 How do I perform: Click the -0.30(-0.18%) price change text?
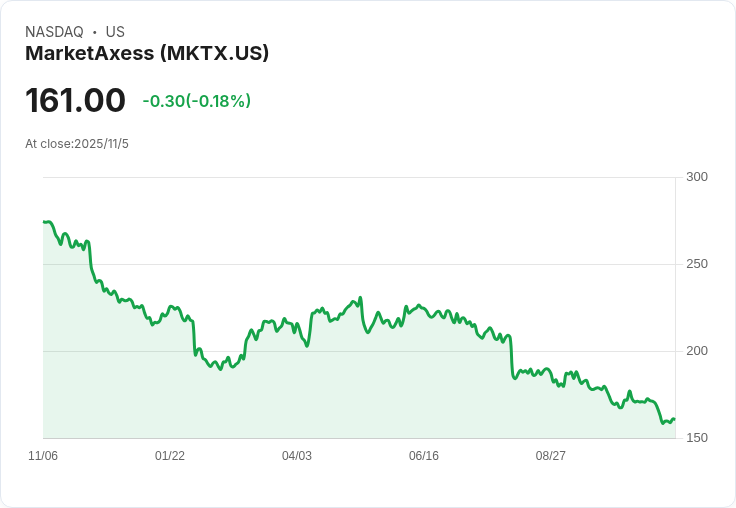pos(197,101)
